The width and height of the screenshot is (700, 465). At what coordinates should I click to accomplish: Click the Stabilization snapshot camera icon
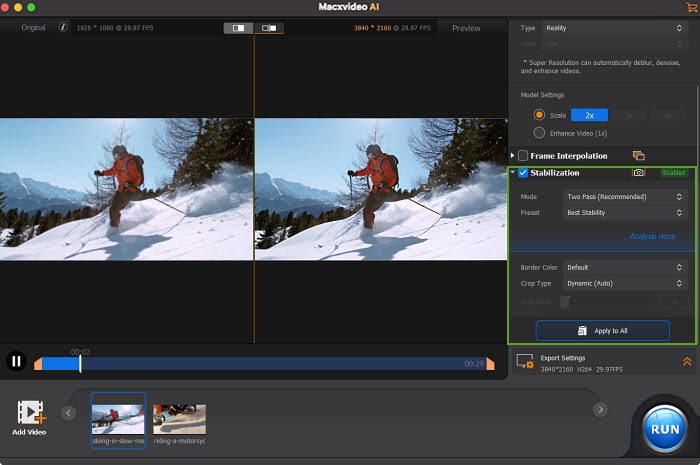[638, 173]
